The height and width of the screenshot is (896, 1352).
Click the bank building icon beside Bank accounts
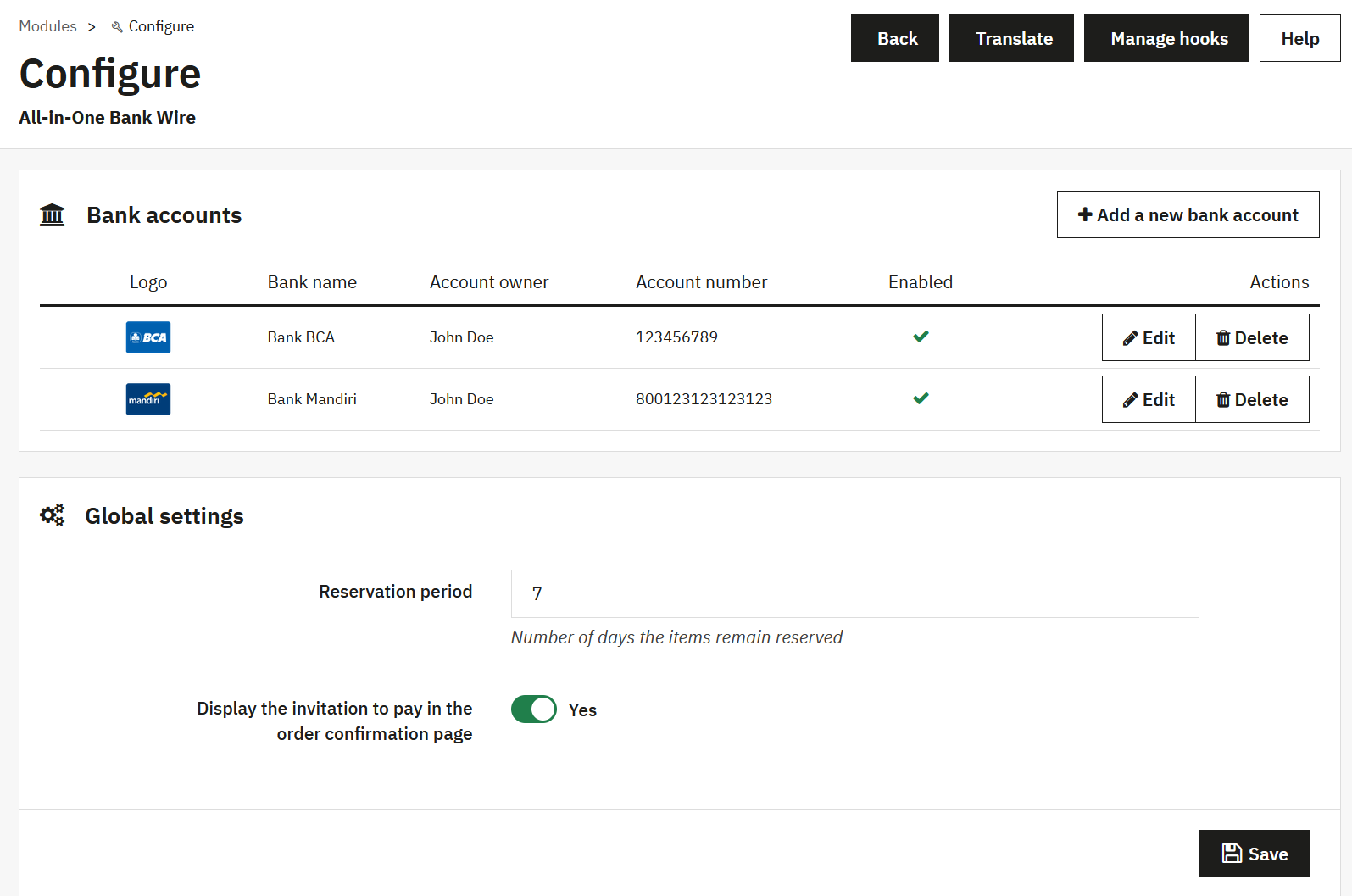click(53, 215)
